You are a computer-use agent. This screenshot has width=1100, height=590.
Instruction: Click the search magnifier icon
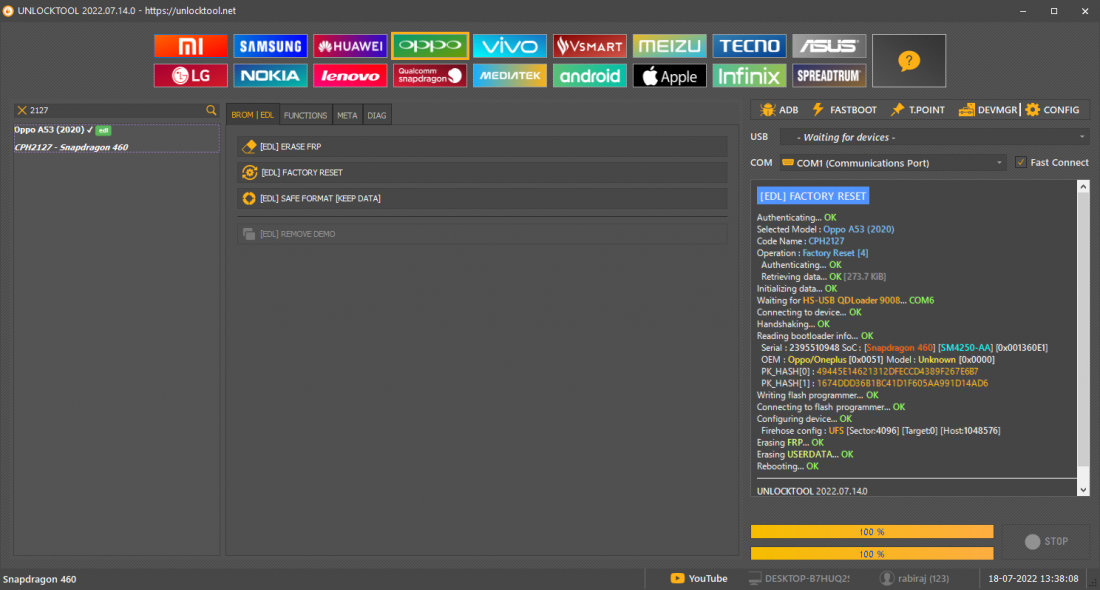point(211,110)
